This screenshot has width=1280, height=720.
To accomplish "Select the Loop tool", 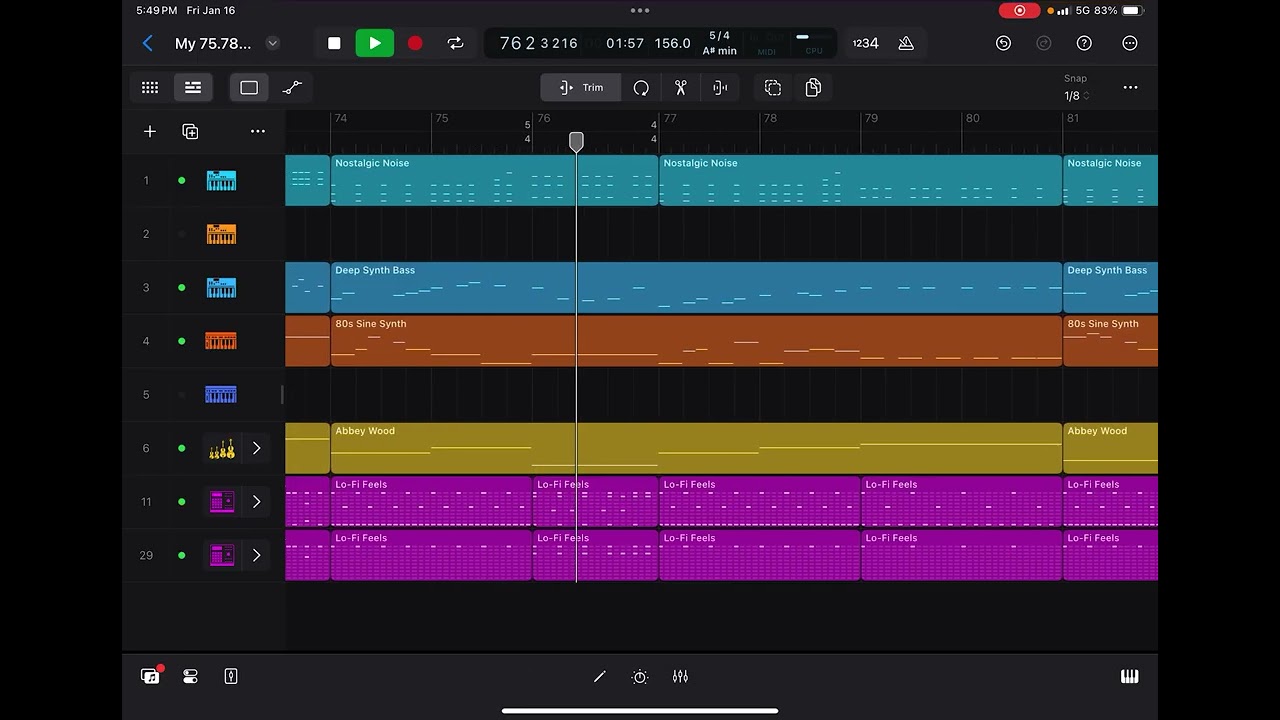I will pyautogui.click(x=641, y=88).
